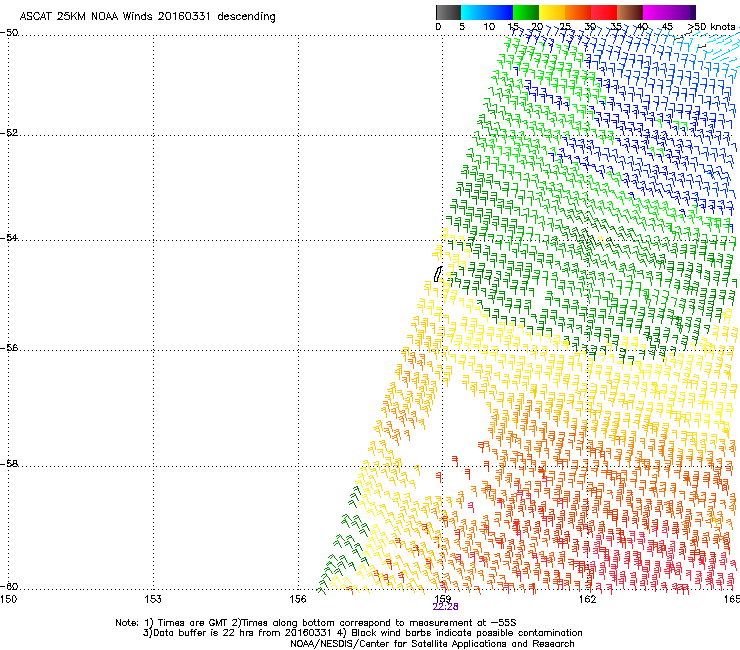Viewport: 740px width, 650px height.
Task: Click the legend tick label '25'
Action: [565, 27]
